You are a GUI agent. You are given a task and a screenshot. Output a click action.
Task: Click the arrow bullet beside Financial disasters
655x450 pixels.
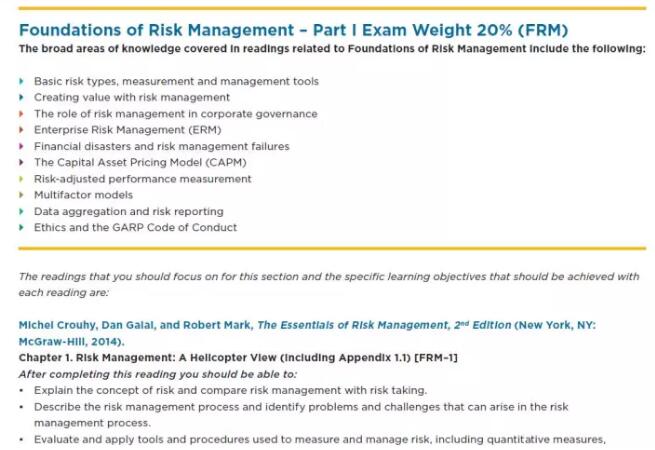click(x=22, y=146)
